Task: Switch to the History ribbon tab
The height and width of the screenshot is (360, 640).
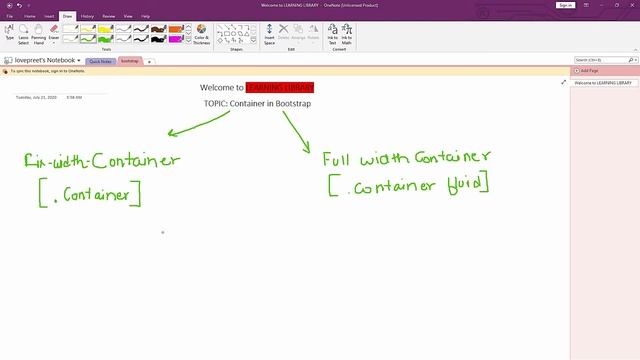Action: click(87, 16)
